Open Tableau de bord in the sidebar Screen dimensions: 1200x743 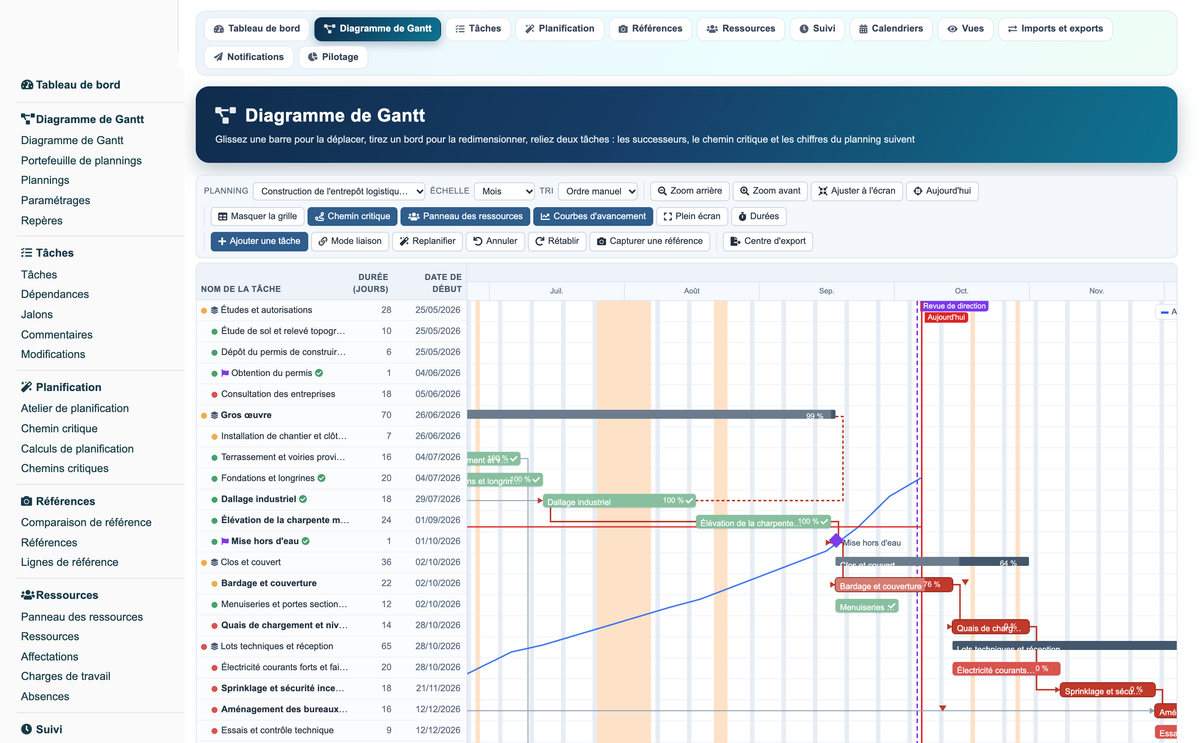click(x=71, y=85)
